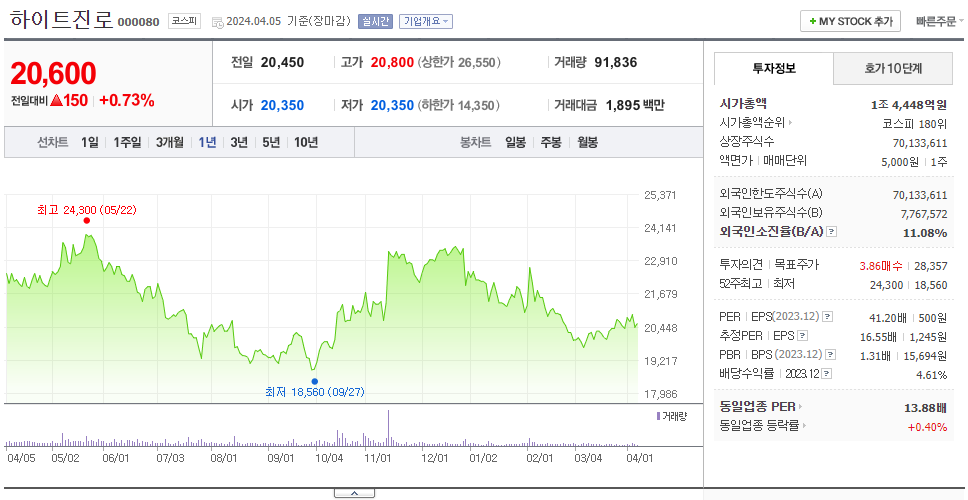Viewport: 968px width, 500px height.
Task: Click the stock code 000080
Action: 138,22
